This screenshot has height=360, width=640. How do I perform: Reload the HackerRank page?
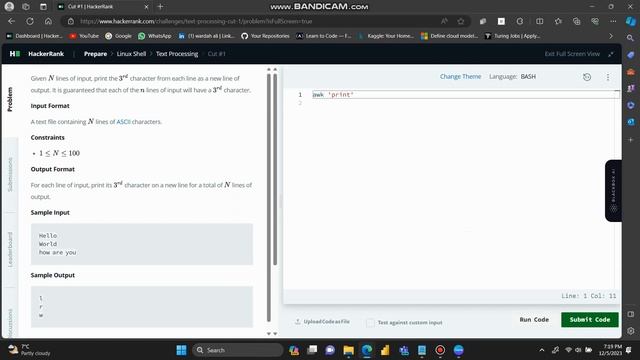[30, 21]
